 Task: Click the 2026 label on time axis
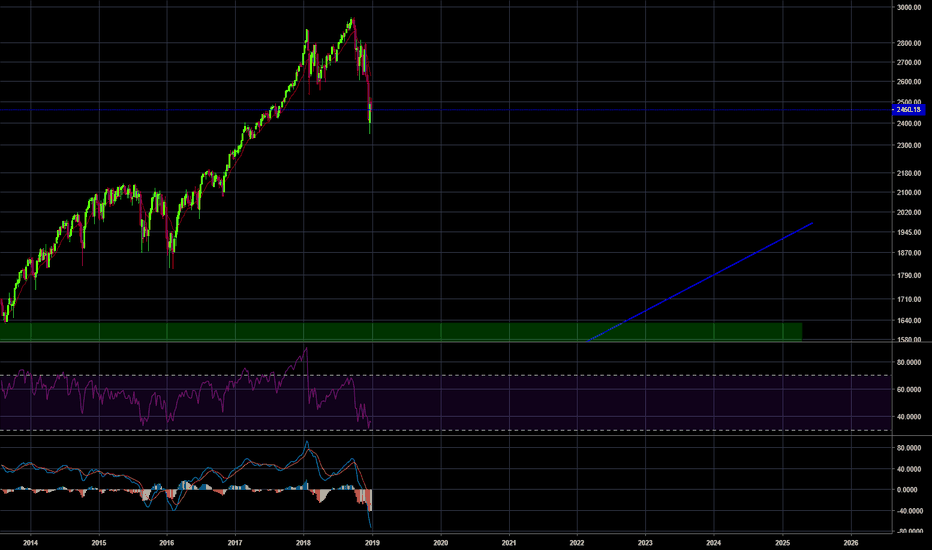pyautogui.click(x=851, y=543)
